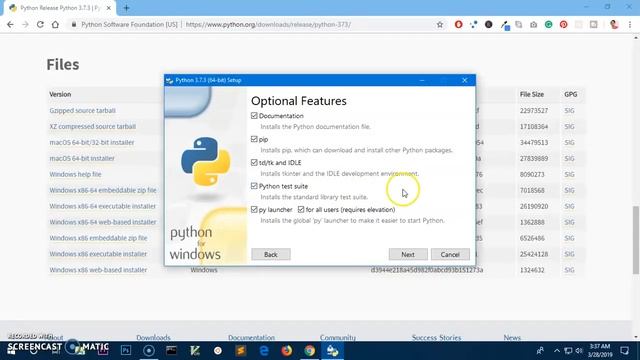Go forward in the Chrome browser
Screen dimensions: 640x360
click(x=25, y=24)
